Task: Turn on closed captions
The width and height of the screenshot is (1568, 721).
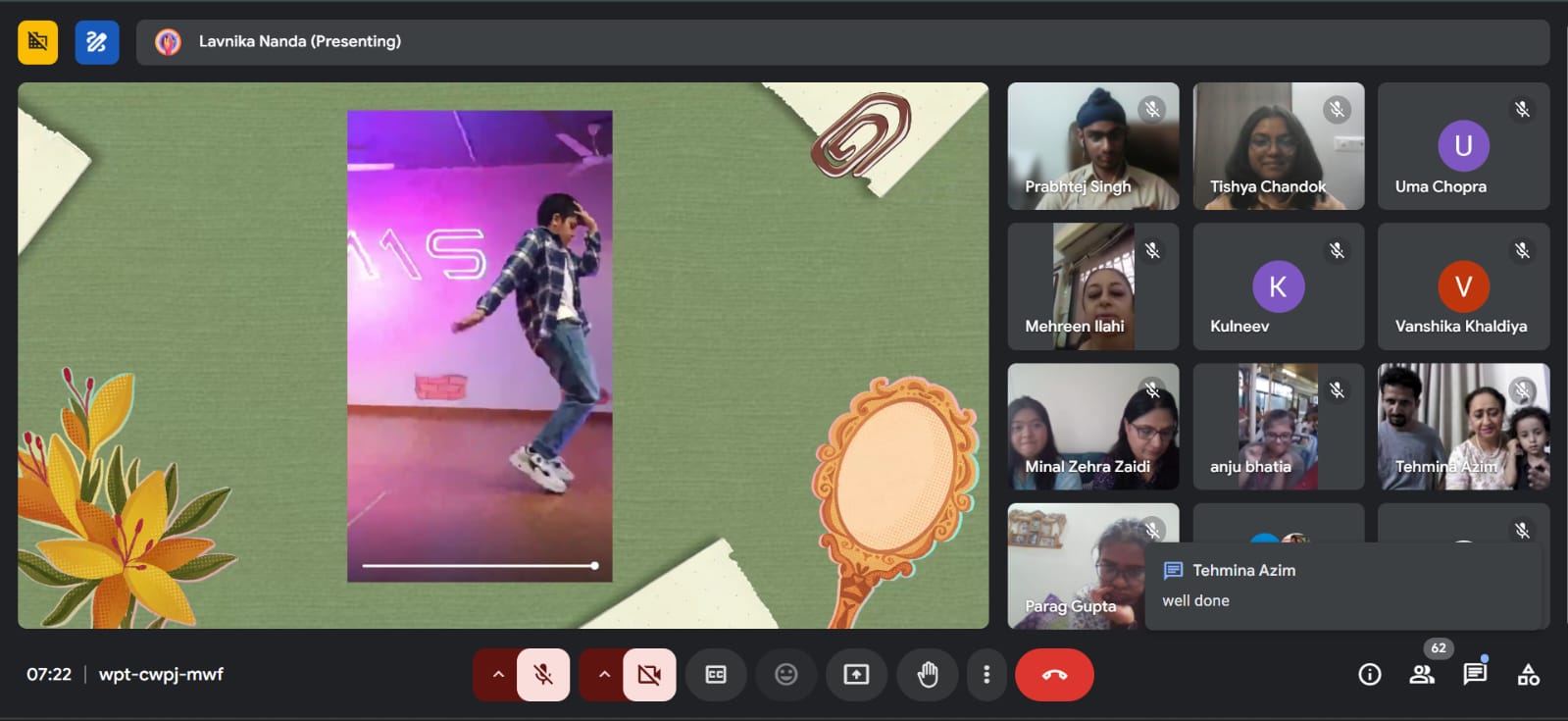Action: pos(716,675)
